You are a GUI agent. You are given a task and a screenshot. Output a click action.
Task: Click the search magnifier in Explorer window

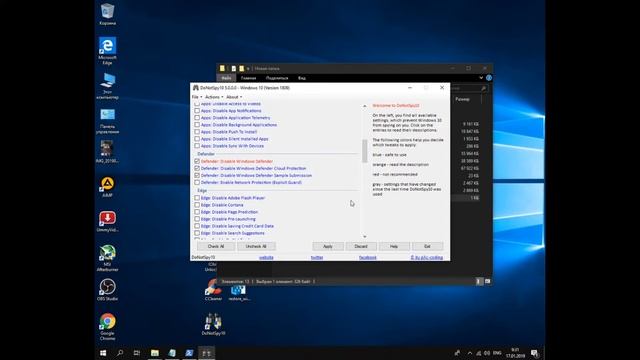(484, 88)
